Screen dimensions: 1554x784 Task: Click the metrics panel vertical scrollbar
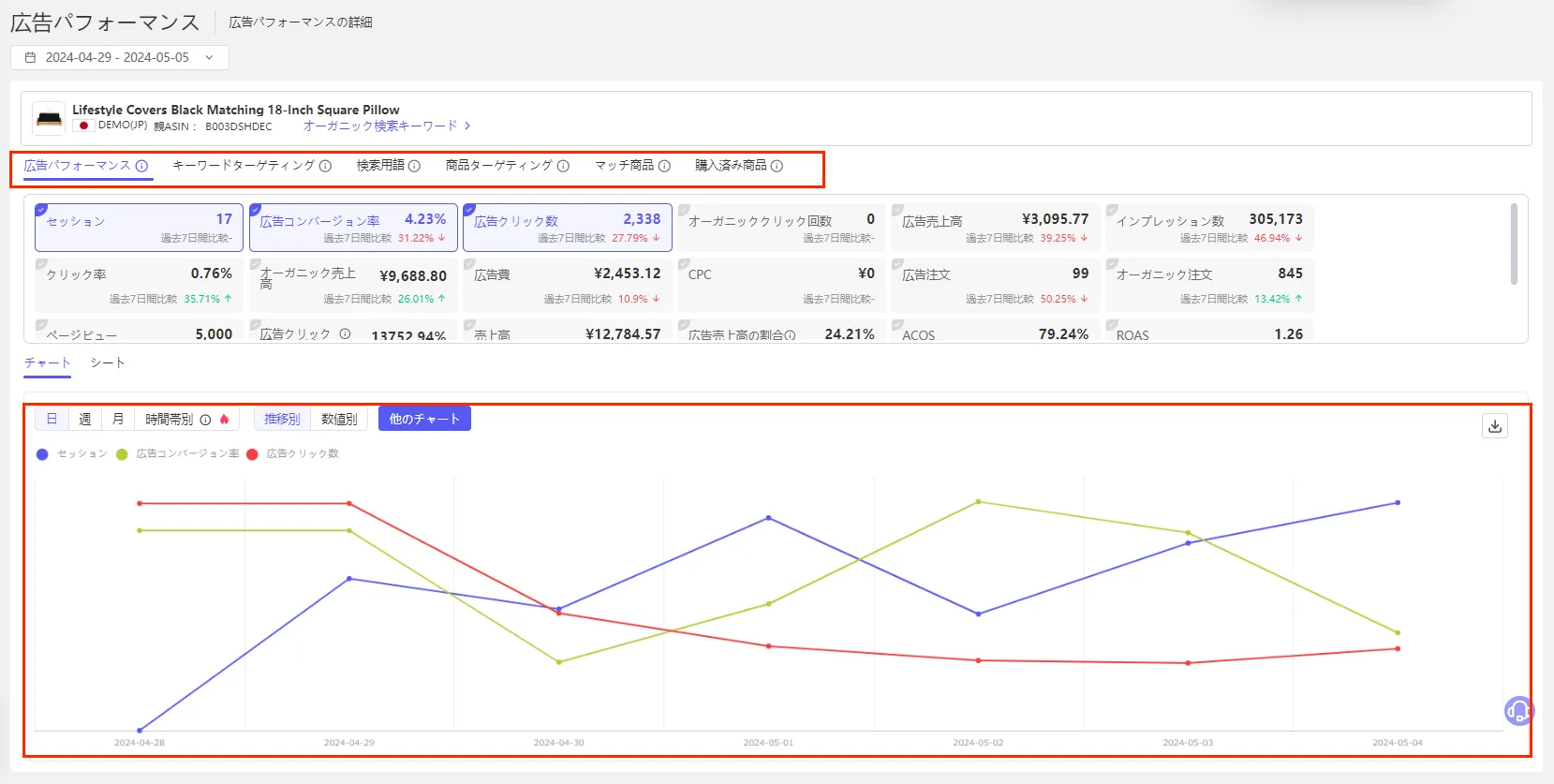point(1514,244)
